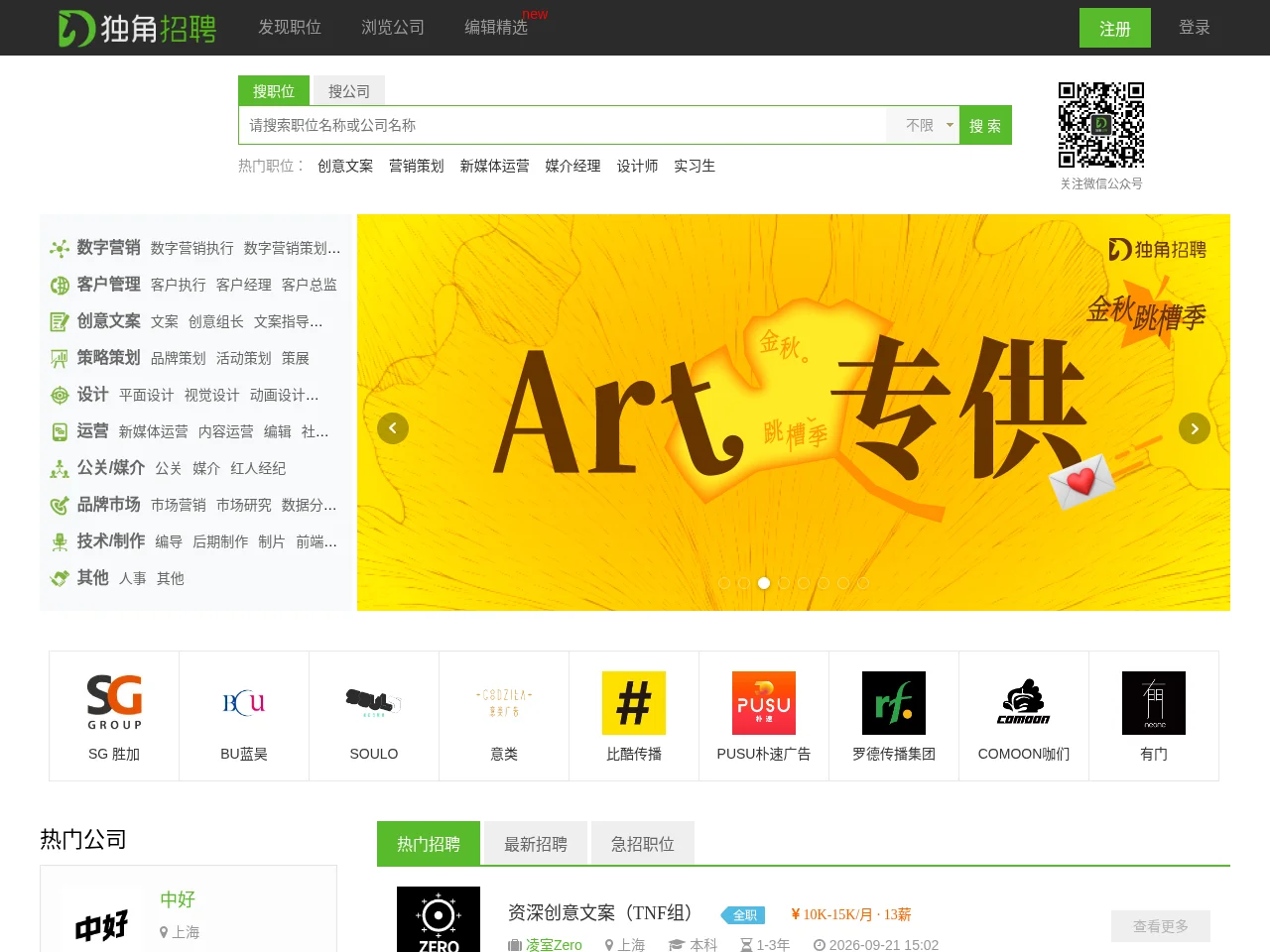Advance to next banner slide arrow
Viewport: 1270px width, 952px height.
pos(1195,428)
